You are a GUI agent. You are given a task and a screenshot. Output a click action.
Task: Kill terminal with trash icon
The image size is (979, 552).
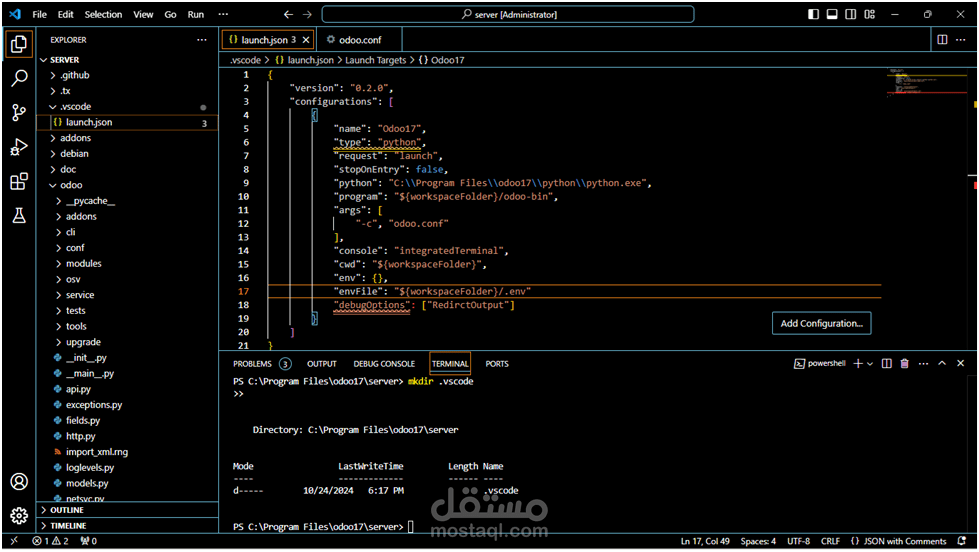(905, 363)
